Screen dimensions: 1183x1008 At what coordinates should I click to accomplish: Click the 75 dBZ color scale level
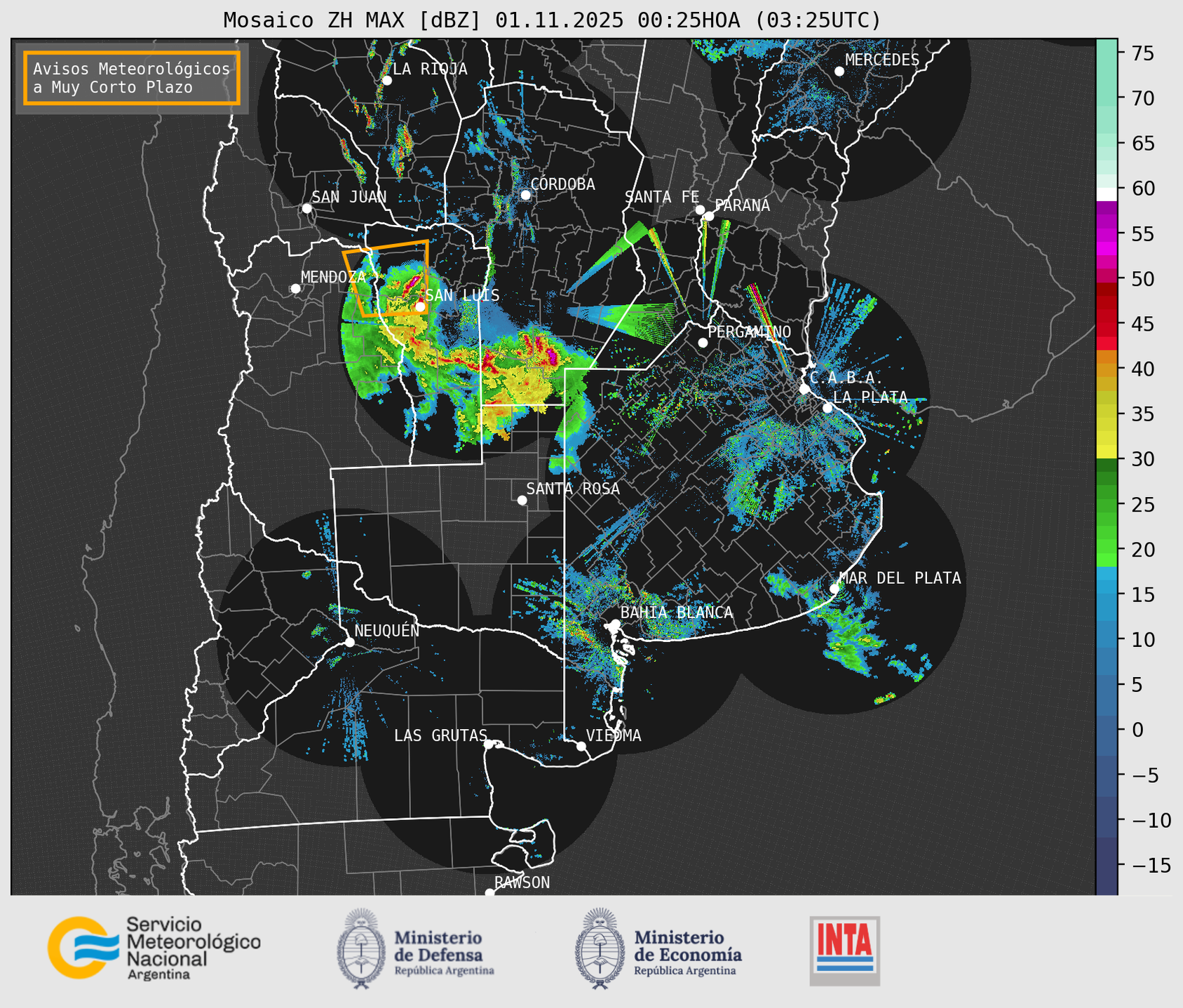pyautogui.click(x=1107, y=53)
